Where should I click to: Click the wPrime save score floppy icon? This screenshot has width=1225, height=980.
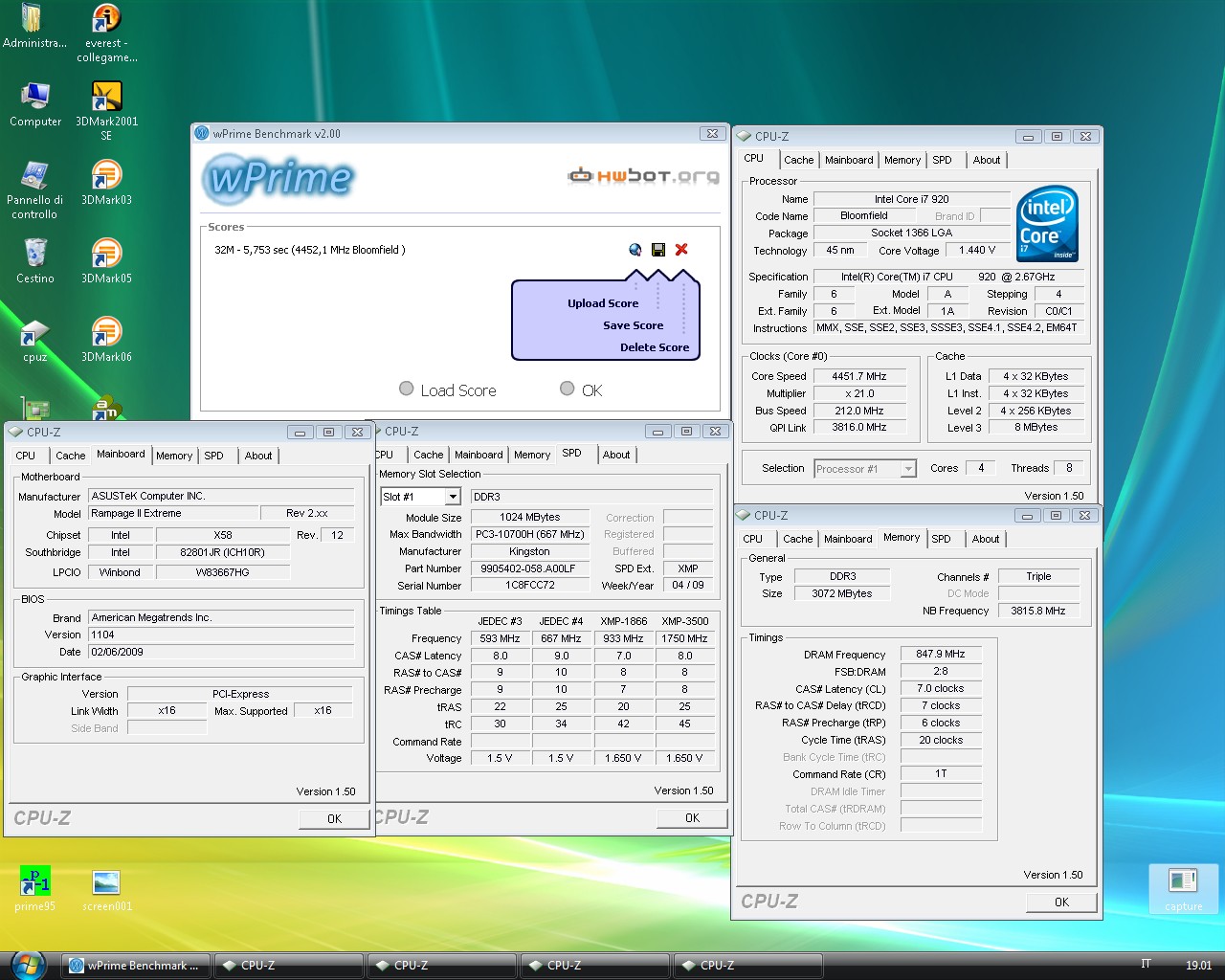[x=658, y=250]
